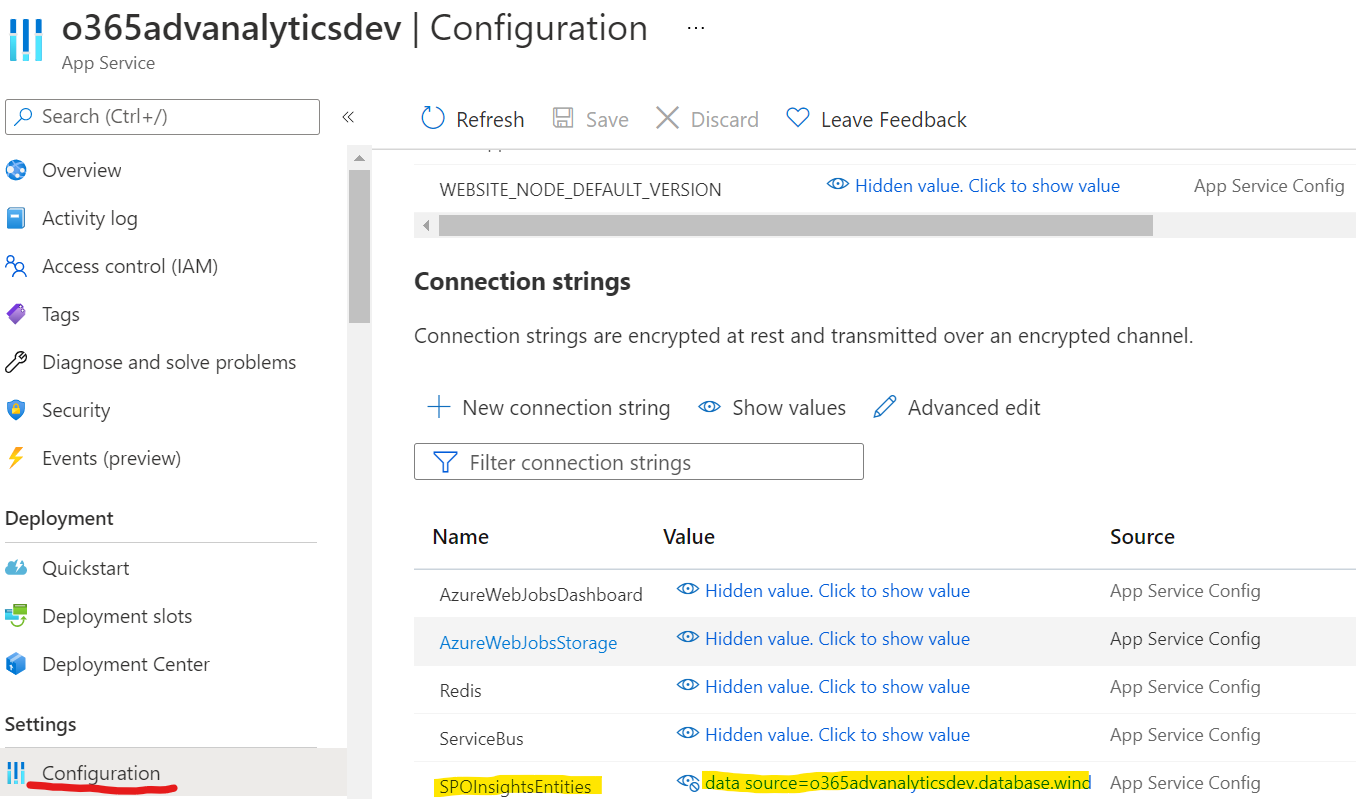Go to Deployment slots
Viewport: 1356px width, 799px height.
[x=117, y=616]
